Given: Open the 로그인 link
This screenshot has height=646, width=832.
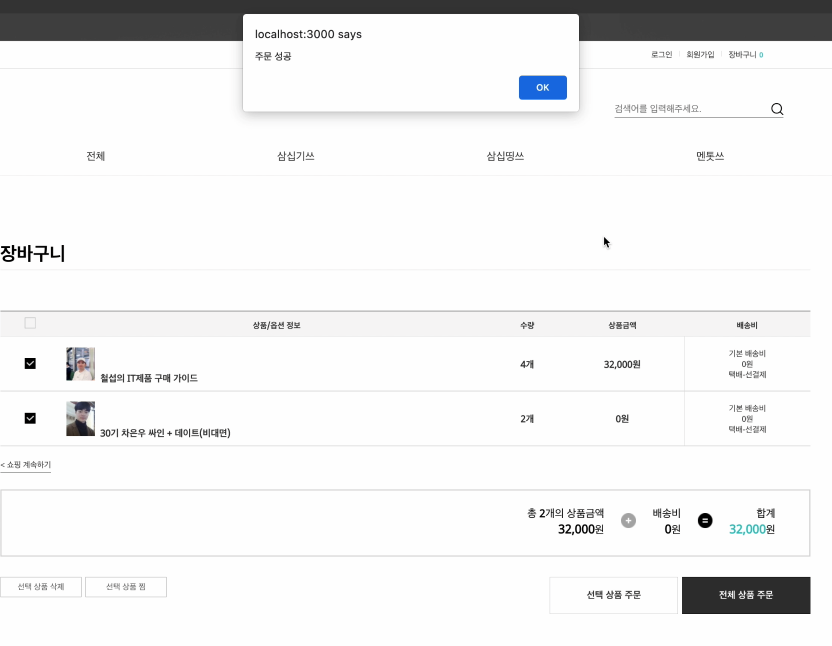Looking at the screenshot, I should (x=660, y=55).
